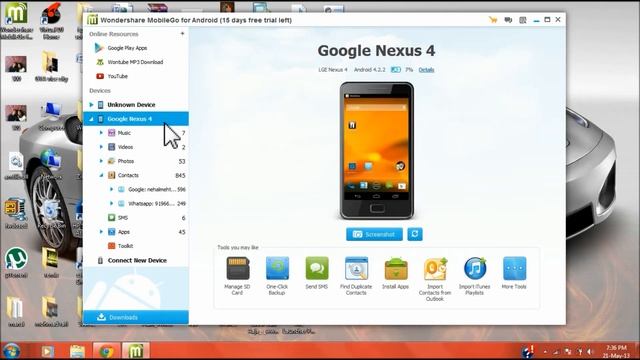
Task: Launch Find Duplicate Contacts tool
Action: click(356, 275)
